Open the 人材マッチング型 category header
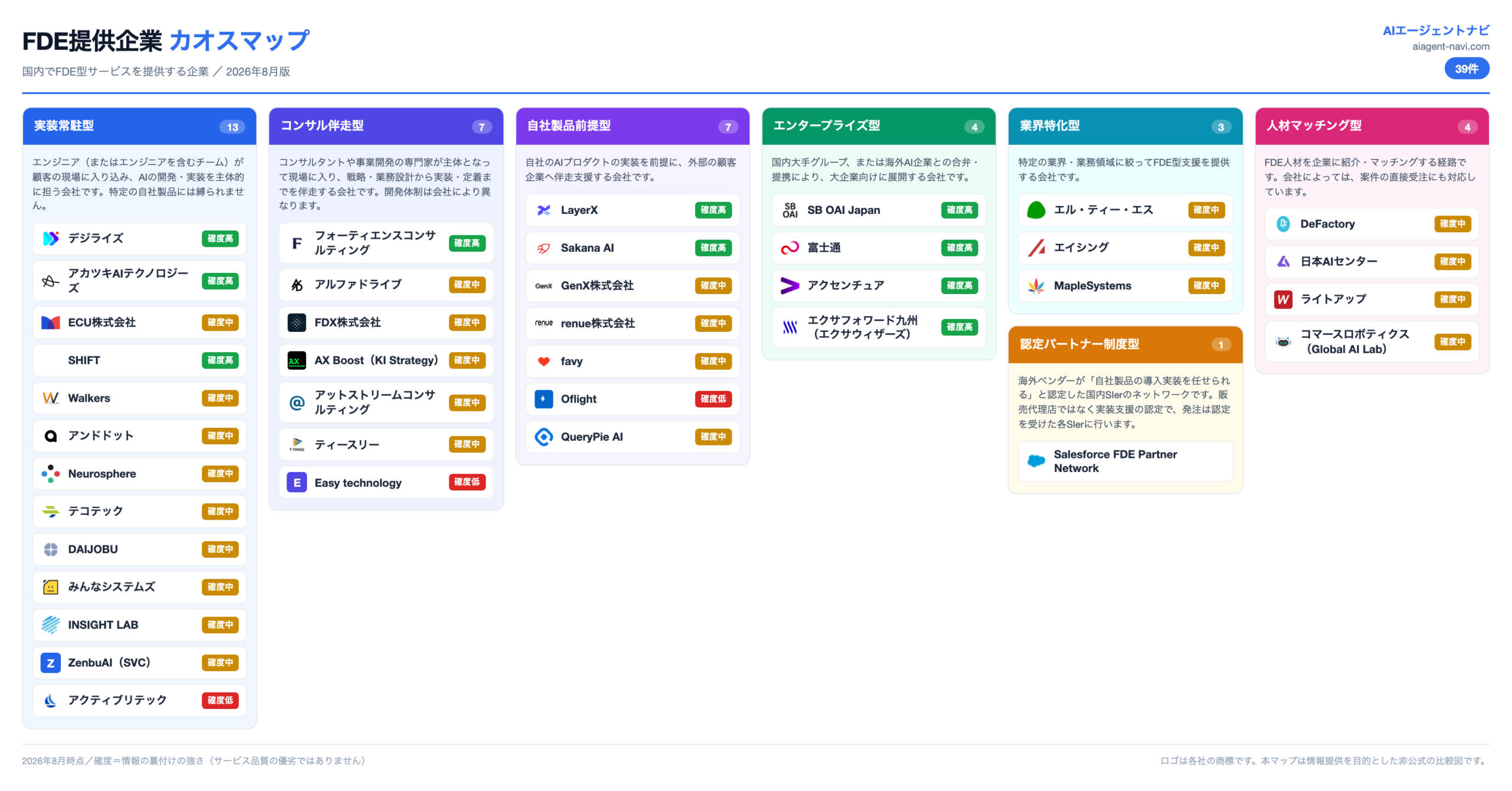Screen dimensions: 1512x791 (x=1372, y=126)
